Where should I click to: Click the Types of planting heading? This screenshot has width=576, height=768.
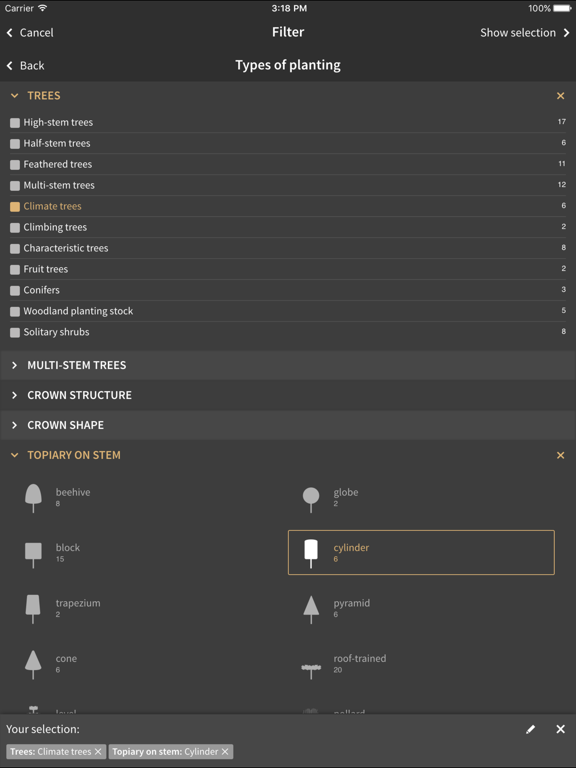pos(288,65)
